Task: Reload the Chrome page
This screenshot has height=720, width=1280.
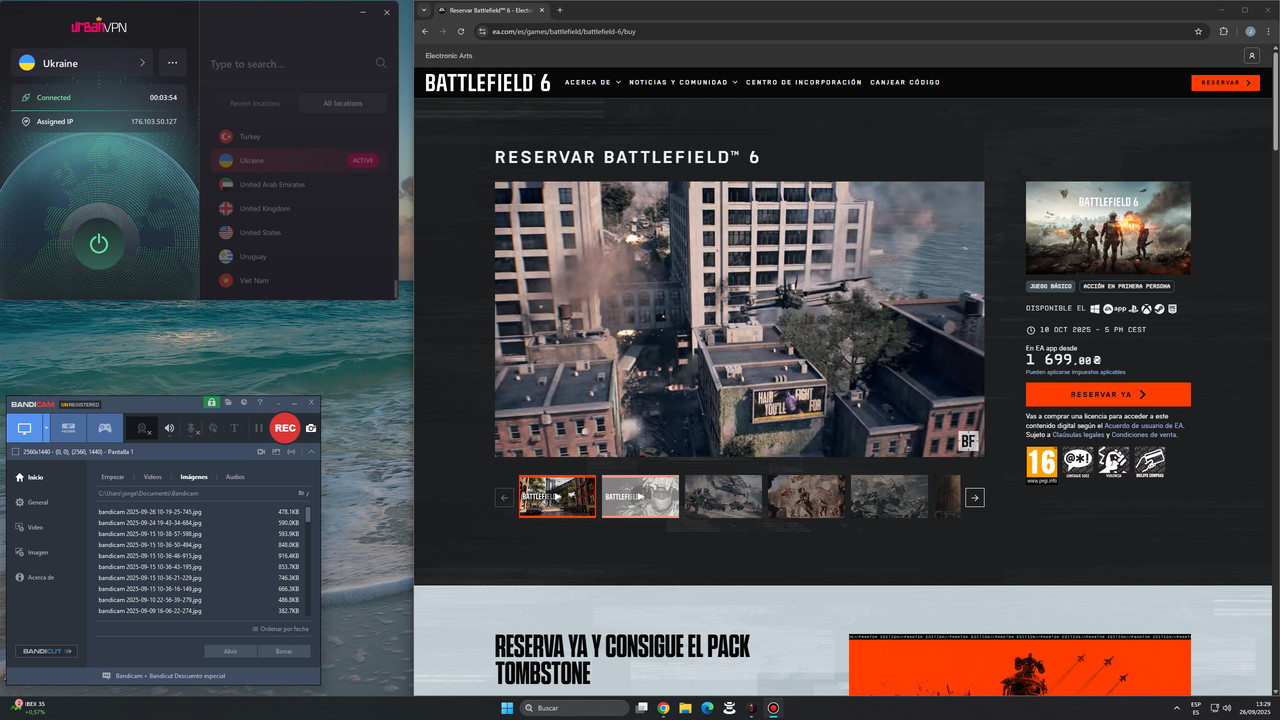Action: pyautogui.click(x=460, y=31)
